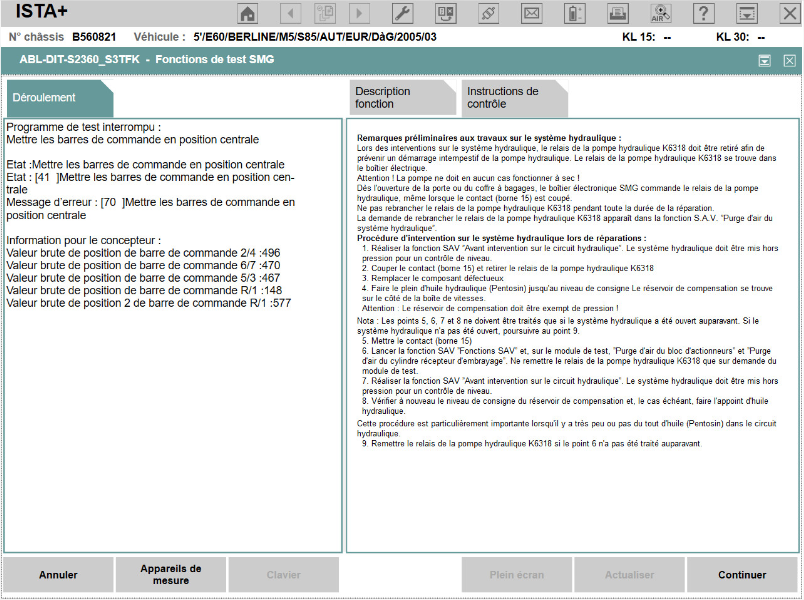Click step 5 'Mettre le contact (borne 15)'

click(417, 341)
